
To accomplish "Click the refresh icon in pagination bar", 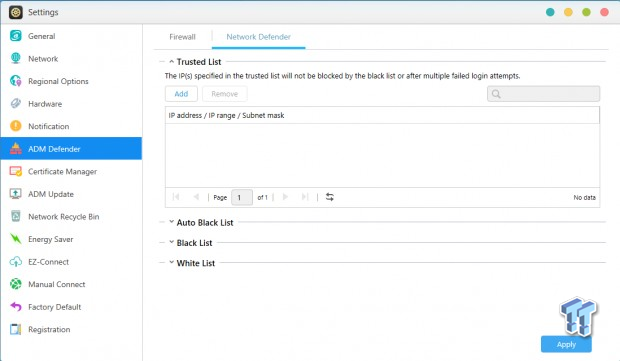I will click(x=330, y=197).
